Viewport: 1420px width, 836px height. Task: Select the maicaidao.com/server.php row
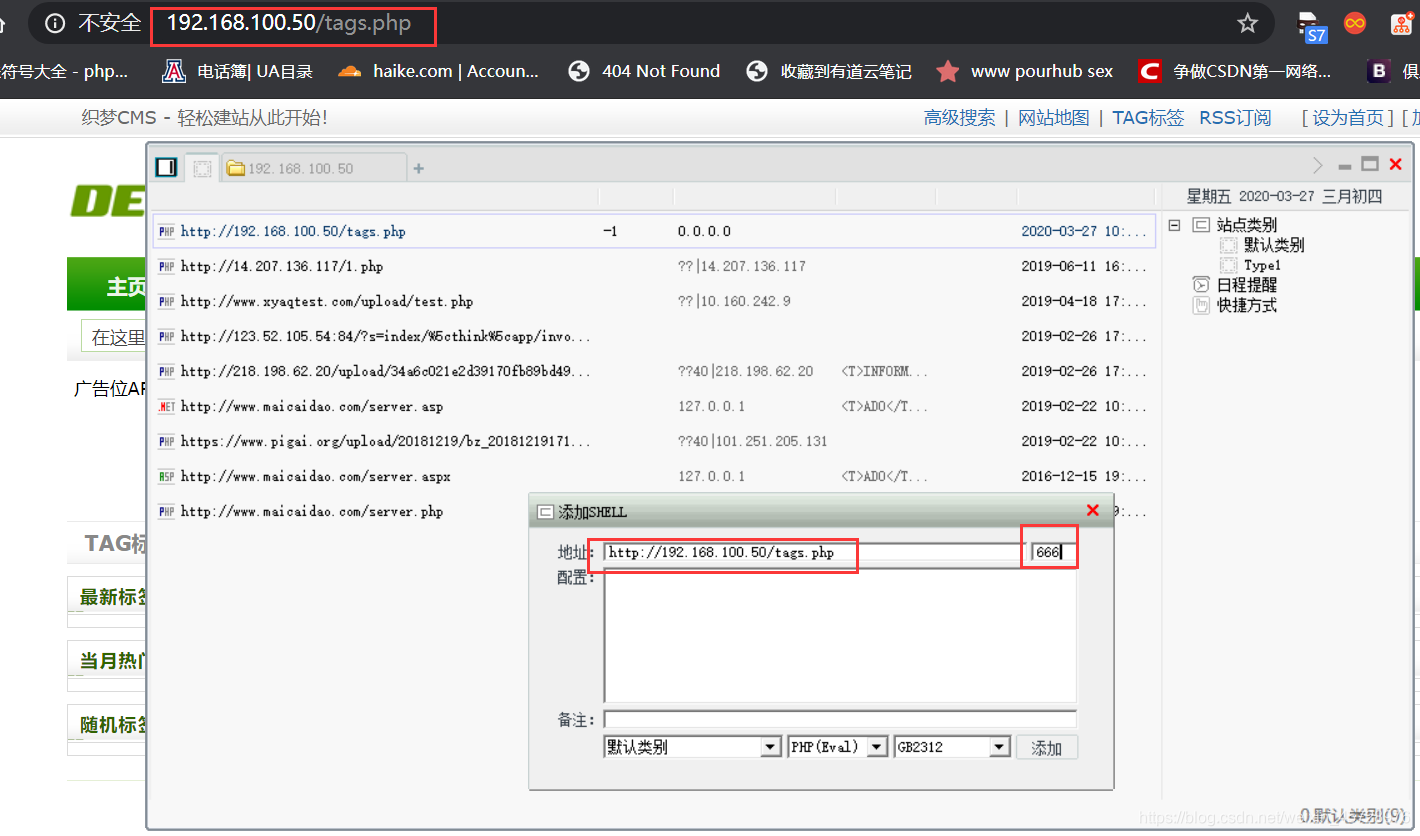click(654, 511)
